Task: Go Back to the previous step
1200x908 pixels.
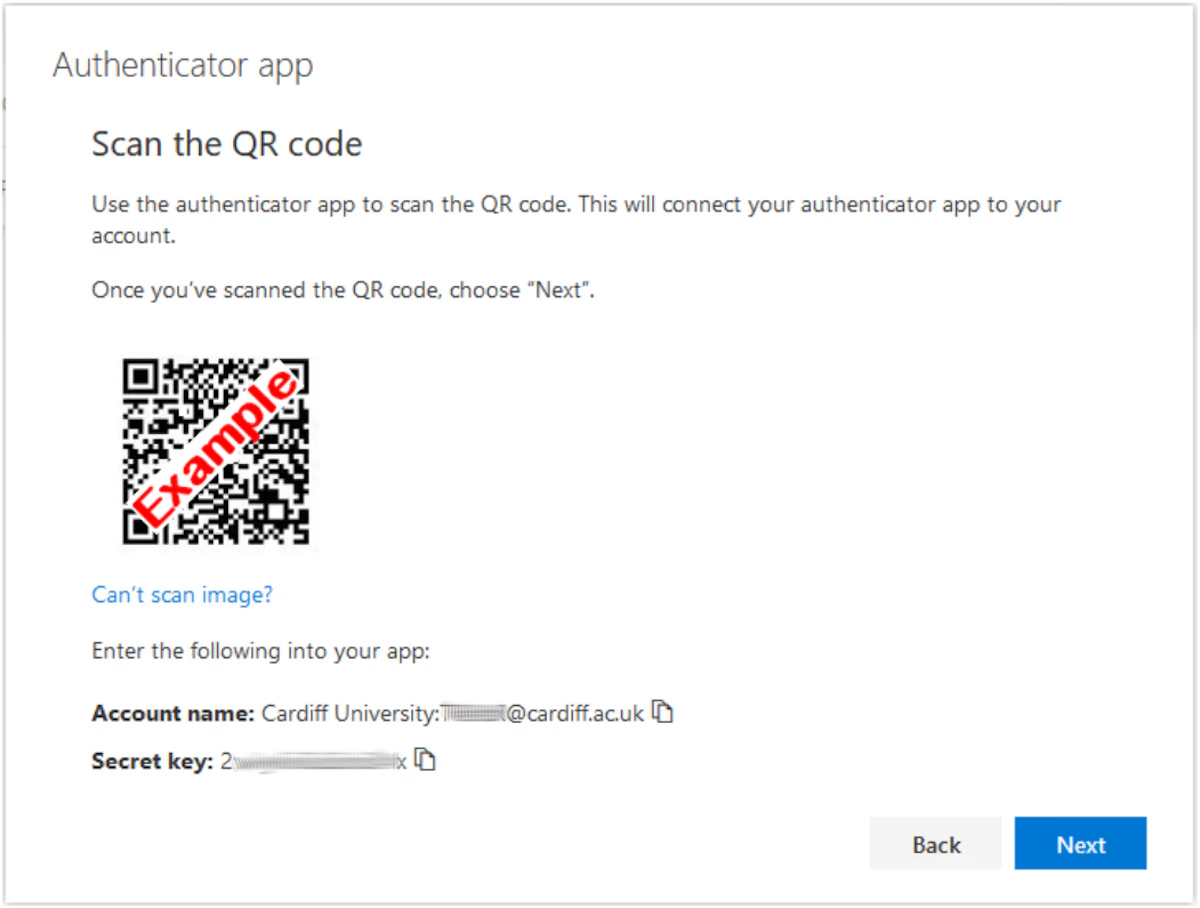Action: (x=936, y=844)
